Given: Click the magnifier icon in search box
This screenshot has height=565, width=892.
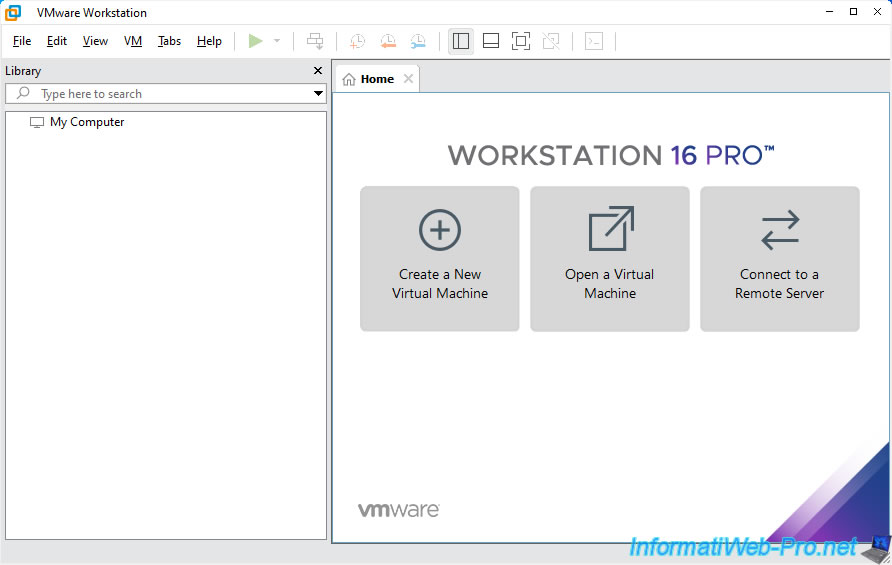Looking at the screenshot, I should pos(23,93).
